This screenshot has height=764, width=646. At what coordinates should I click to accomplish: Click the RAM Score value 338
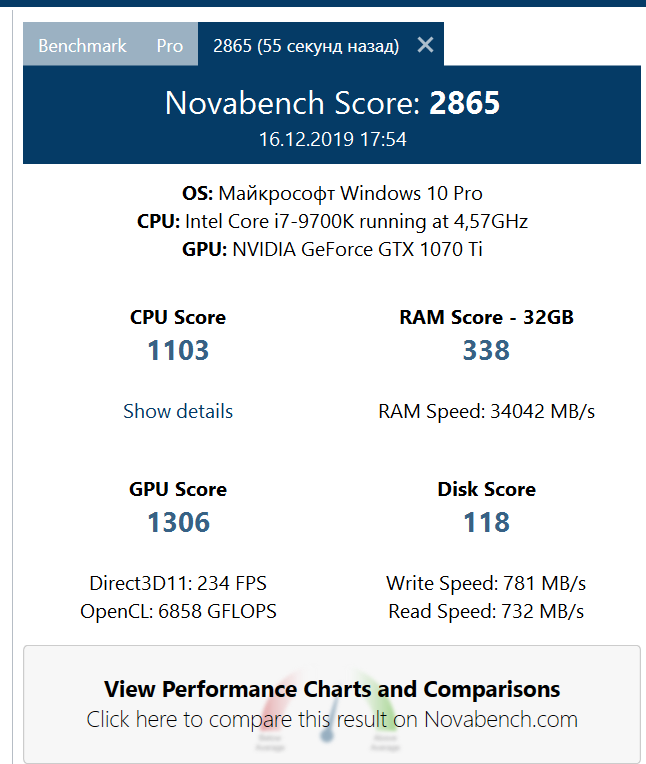pyautogui.click(x=486, y=350)
